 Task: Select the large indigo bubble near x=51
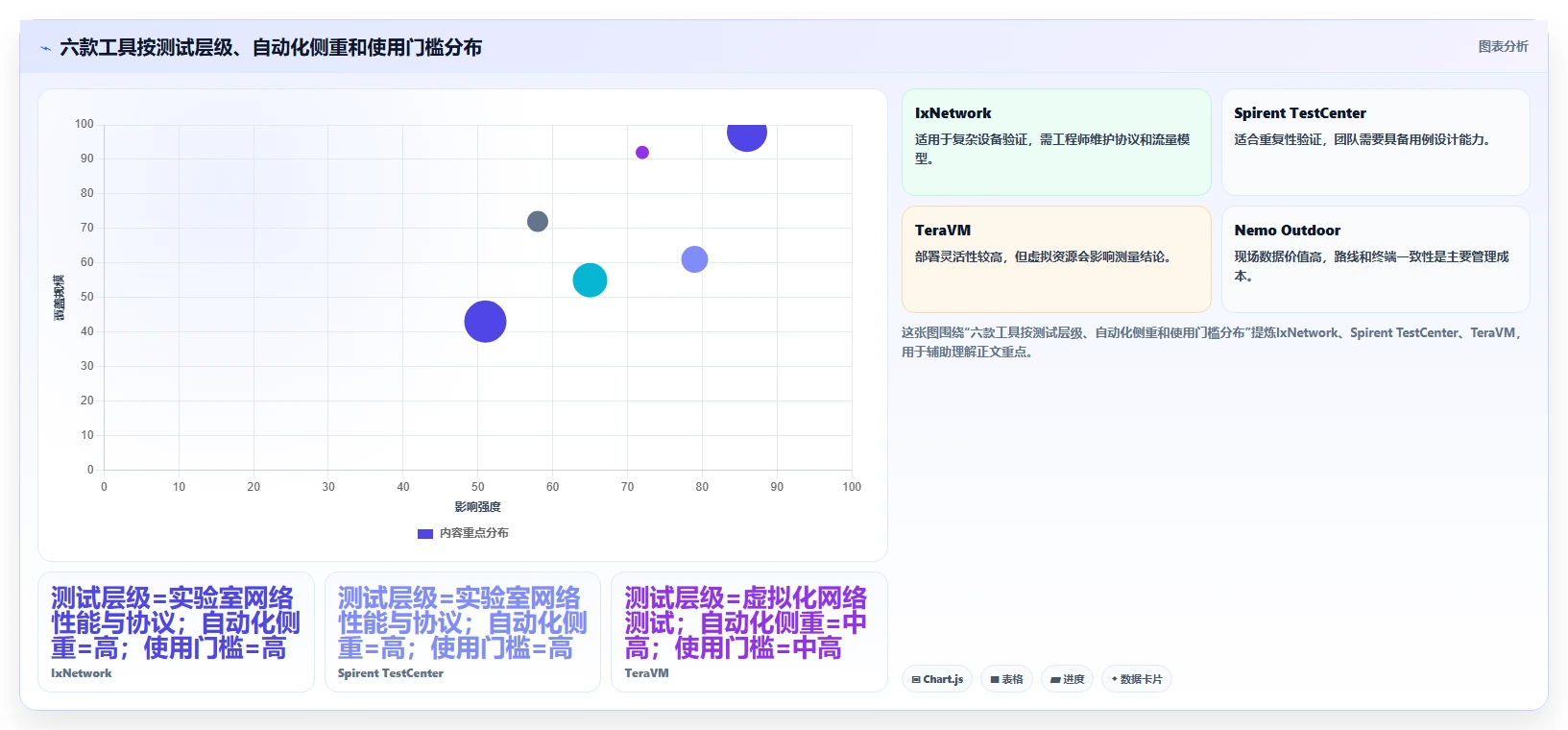click(x=485, y=322)
